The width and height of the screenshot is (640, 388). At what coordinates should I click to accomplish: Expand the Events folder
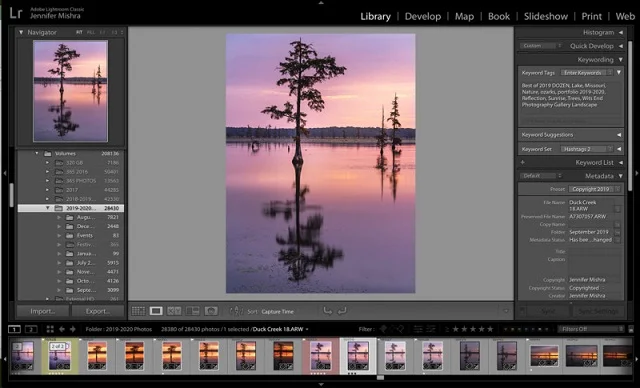(59, 235)
